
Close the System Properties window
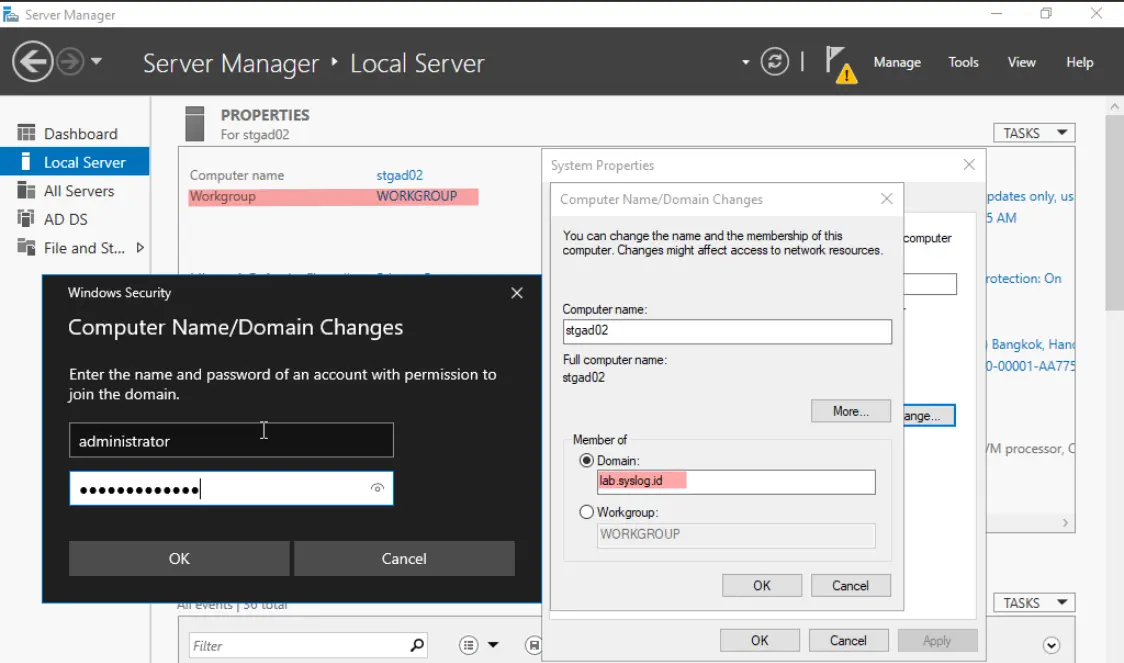968,165
